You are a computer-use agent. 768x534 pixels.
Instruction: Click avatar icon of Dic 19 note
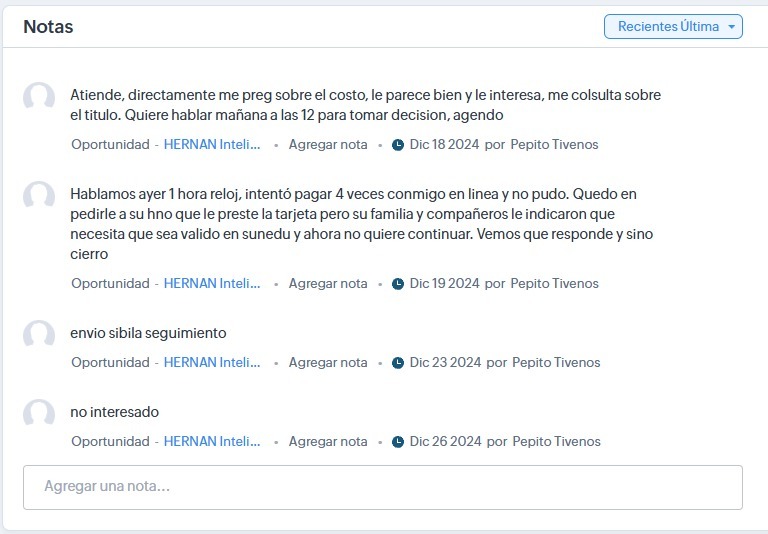(x=39, y=197)
